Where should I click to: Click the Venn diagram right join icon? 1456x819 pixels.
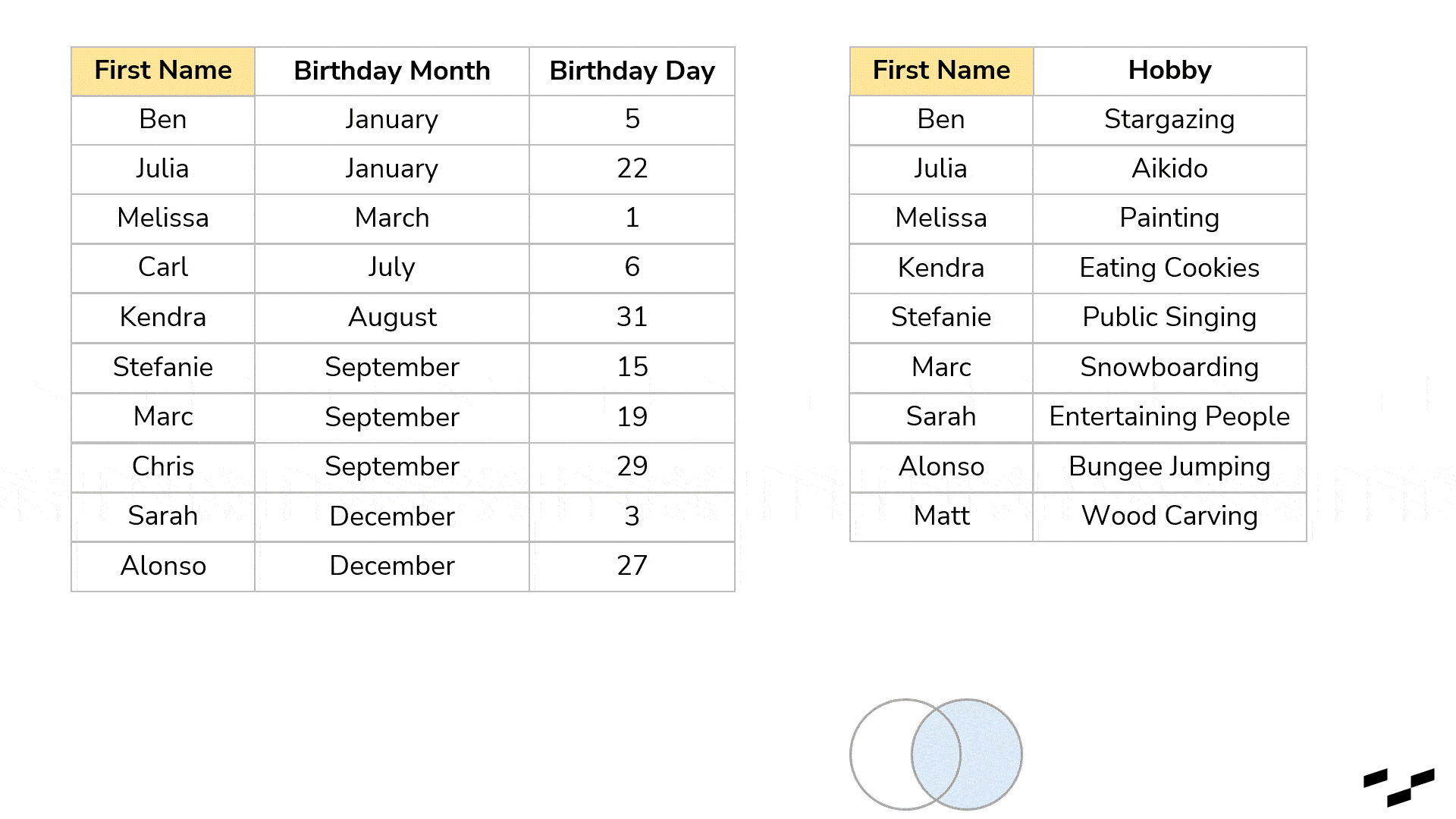[936, 755]
